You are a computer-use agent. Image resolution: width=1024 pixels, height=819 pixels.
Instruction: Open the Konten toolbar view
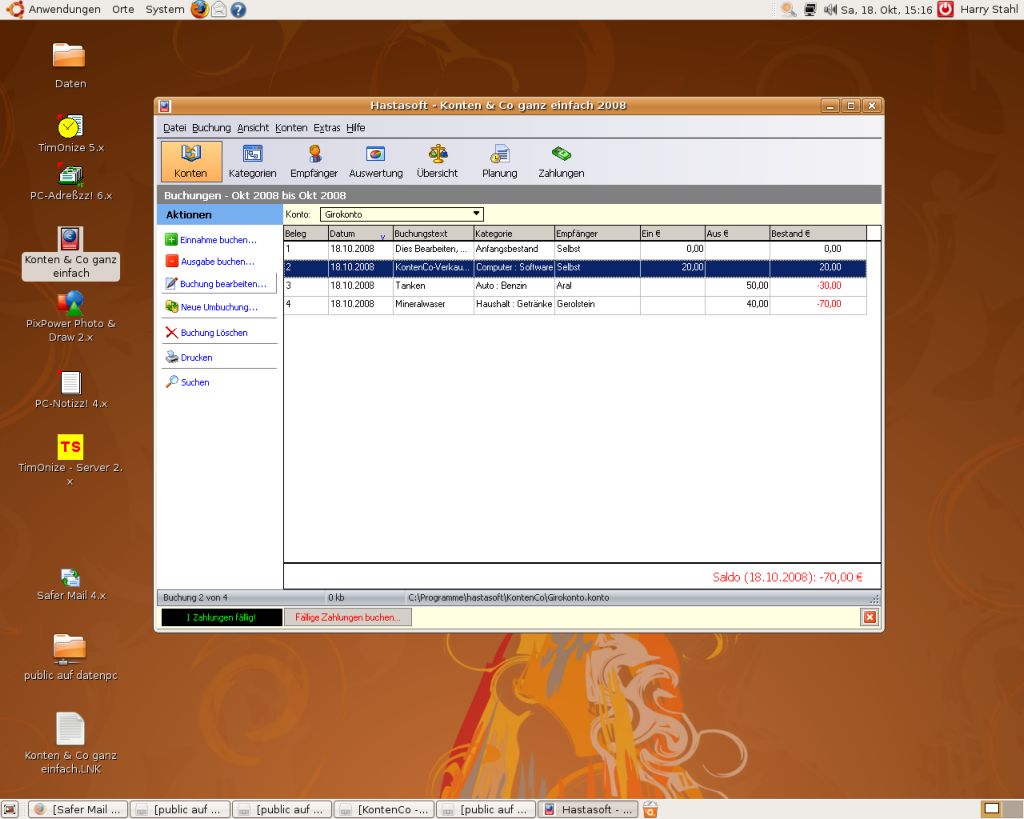(x=191, y=161)
